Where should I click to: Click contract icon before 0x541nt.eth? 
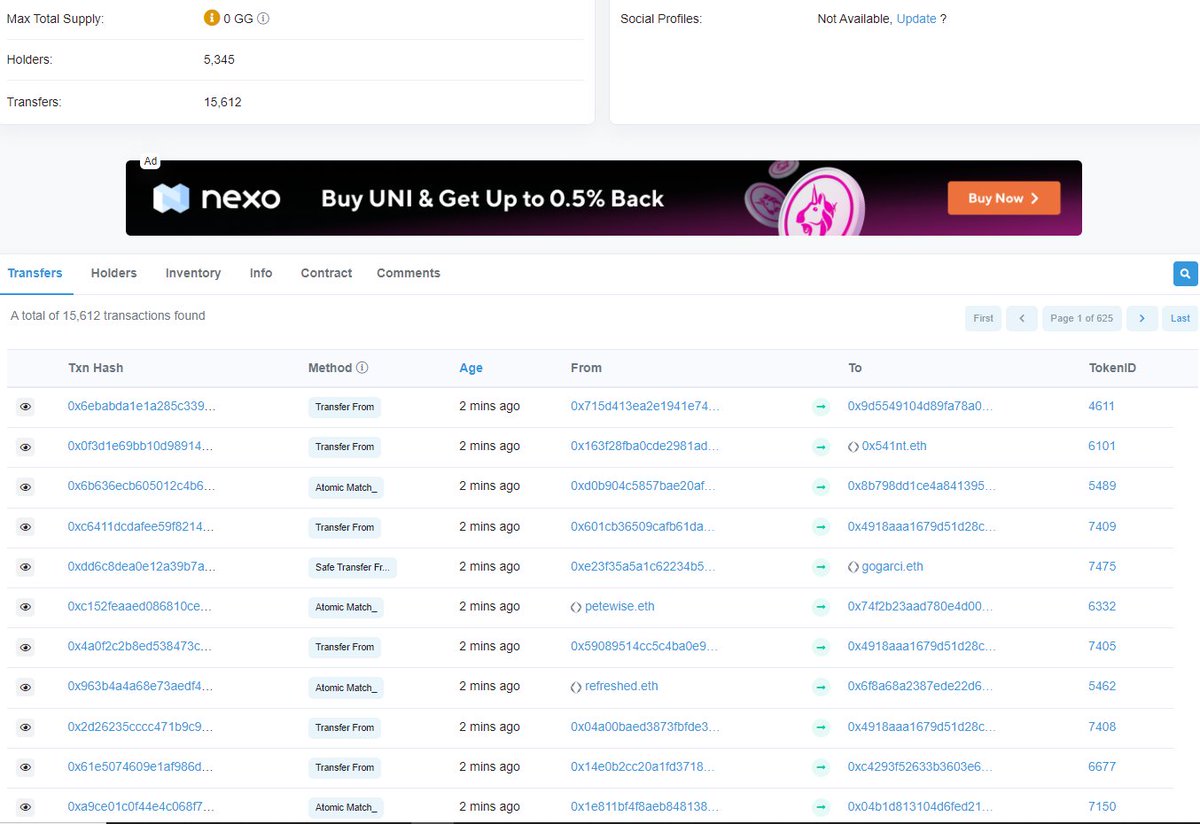coord(853,447)
